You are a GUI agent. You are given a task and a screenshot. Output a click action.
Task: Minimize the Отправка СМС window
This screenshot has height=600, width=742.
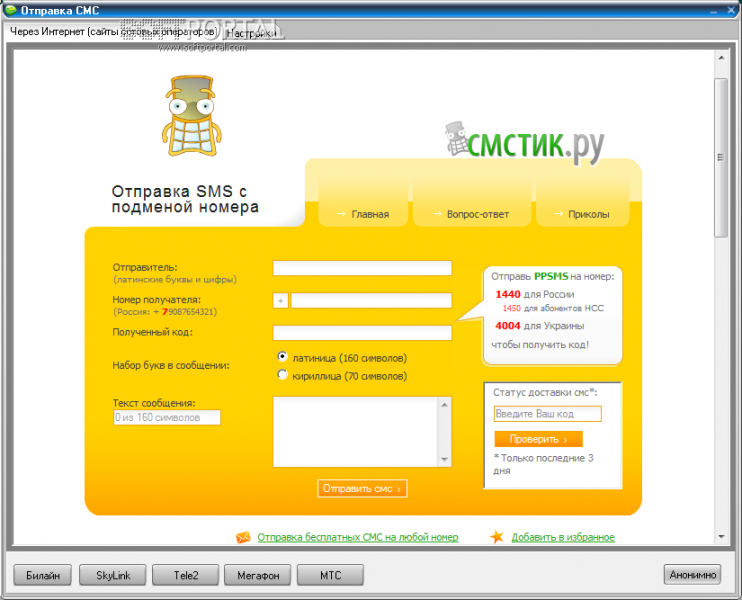tap(715, 10)
